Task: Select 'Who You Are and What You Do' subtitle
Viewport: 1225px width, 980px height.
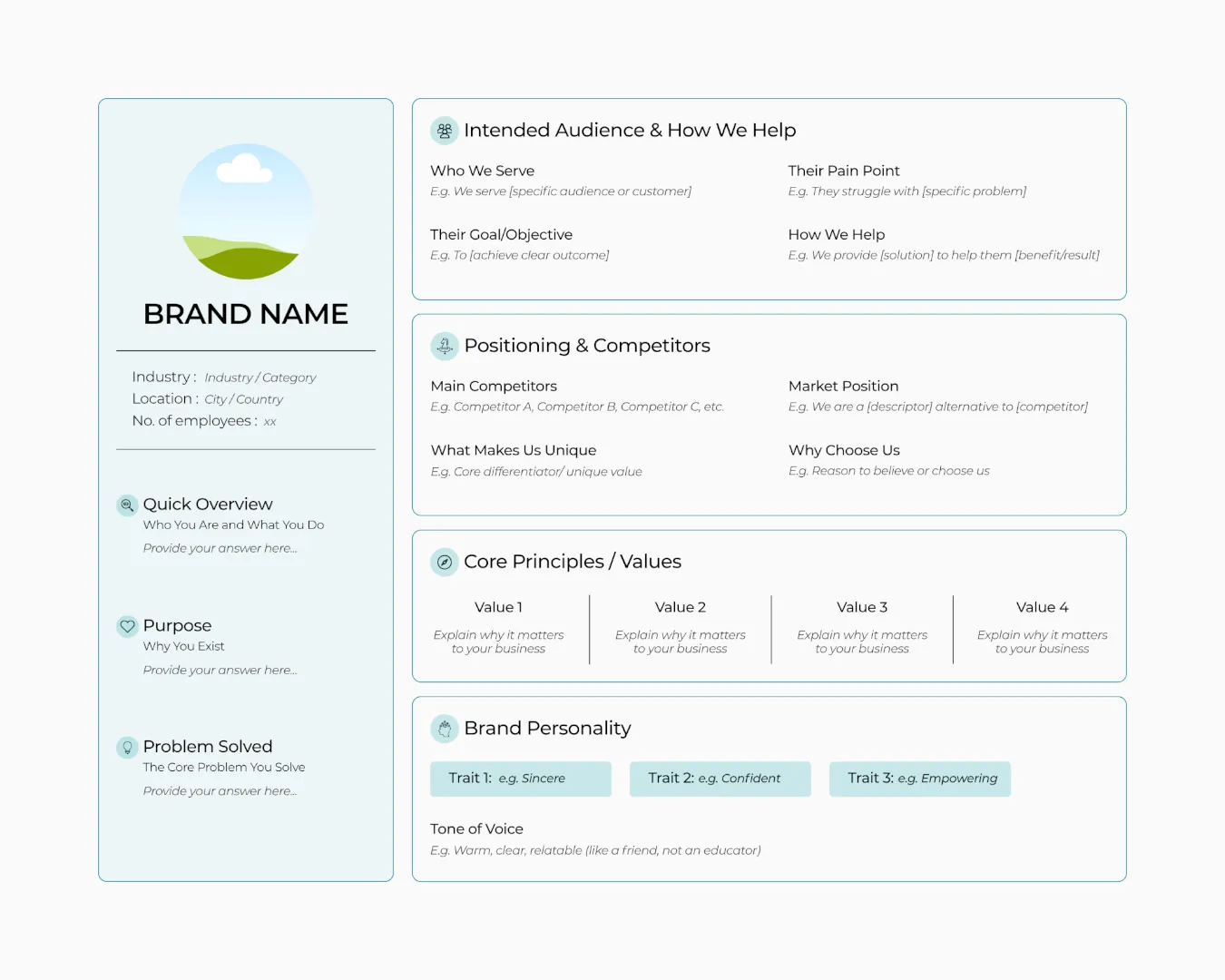Action: [x=233, y=525]
